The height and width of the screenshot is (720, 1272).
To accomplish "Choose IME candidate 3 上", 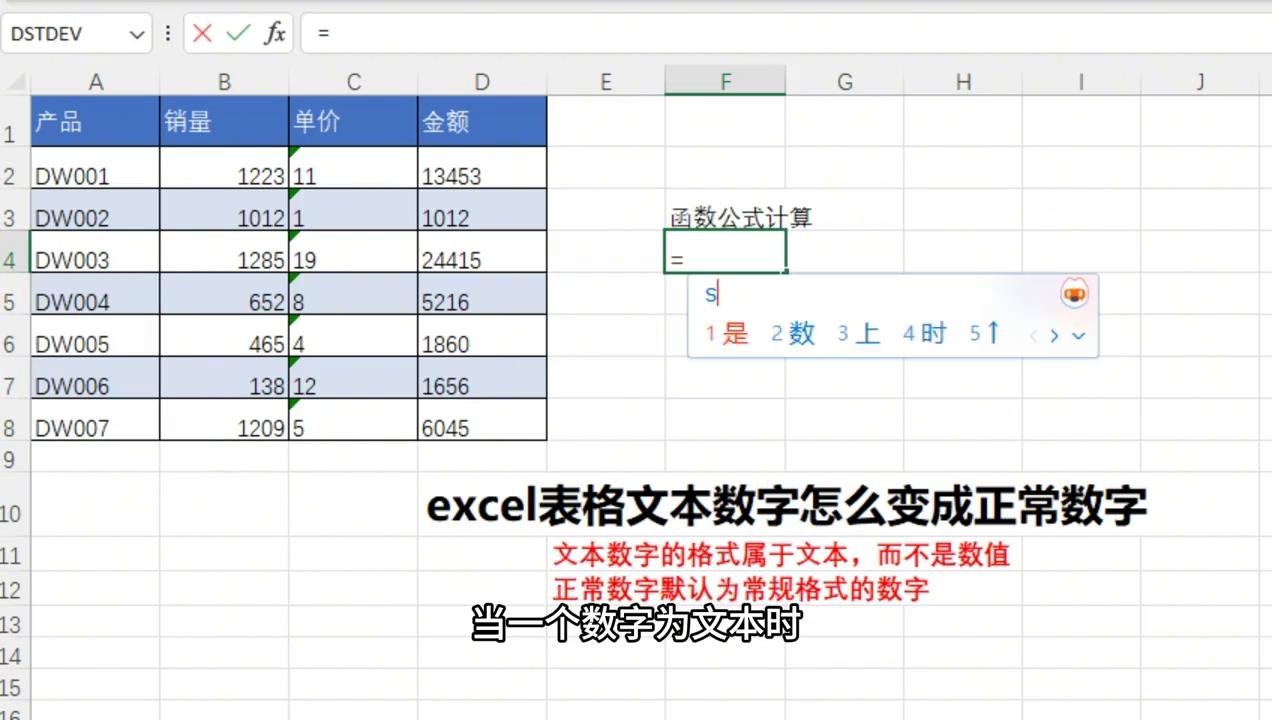I will tap(859, 334).
